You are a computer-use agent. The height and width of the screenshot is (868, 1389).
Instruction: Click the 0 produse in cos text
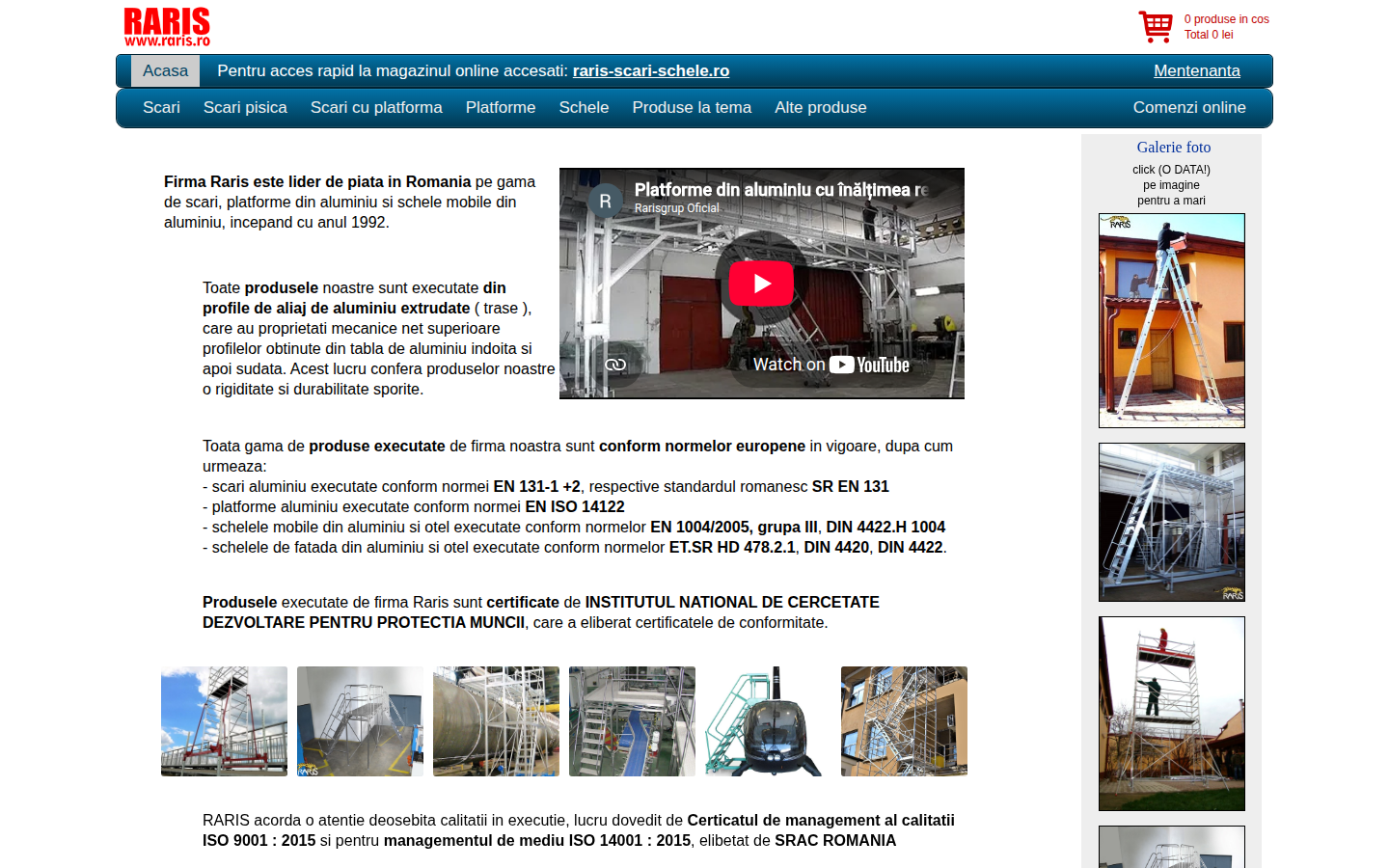(1227, 19)
